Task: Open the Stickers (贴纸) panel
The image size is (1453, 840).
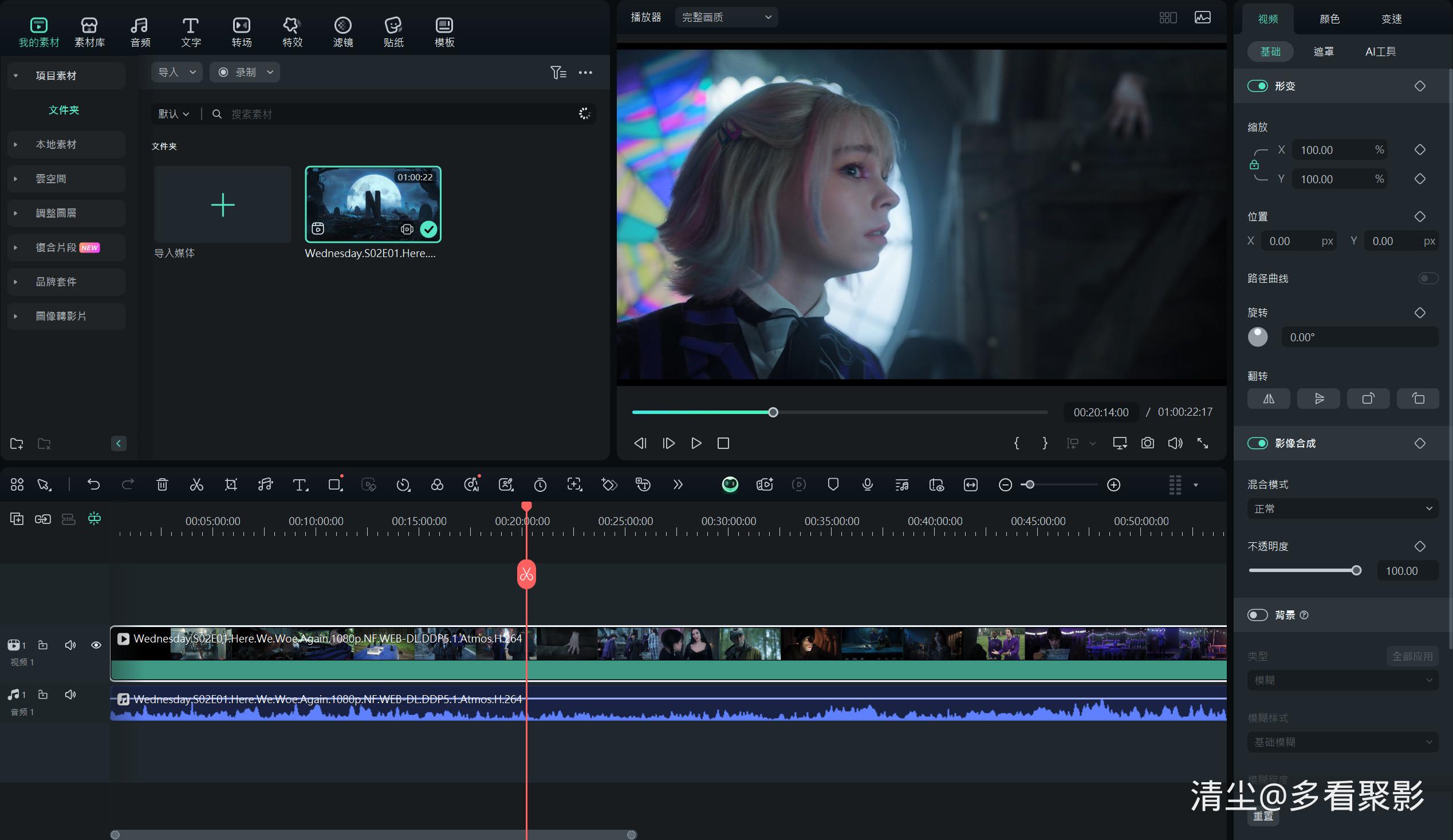Action: [x=393, y=31]
